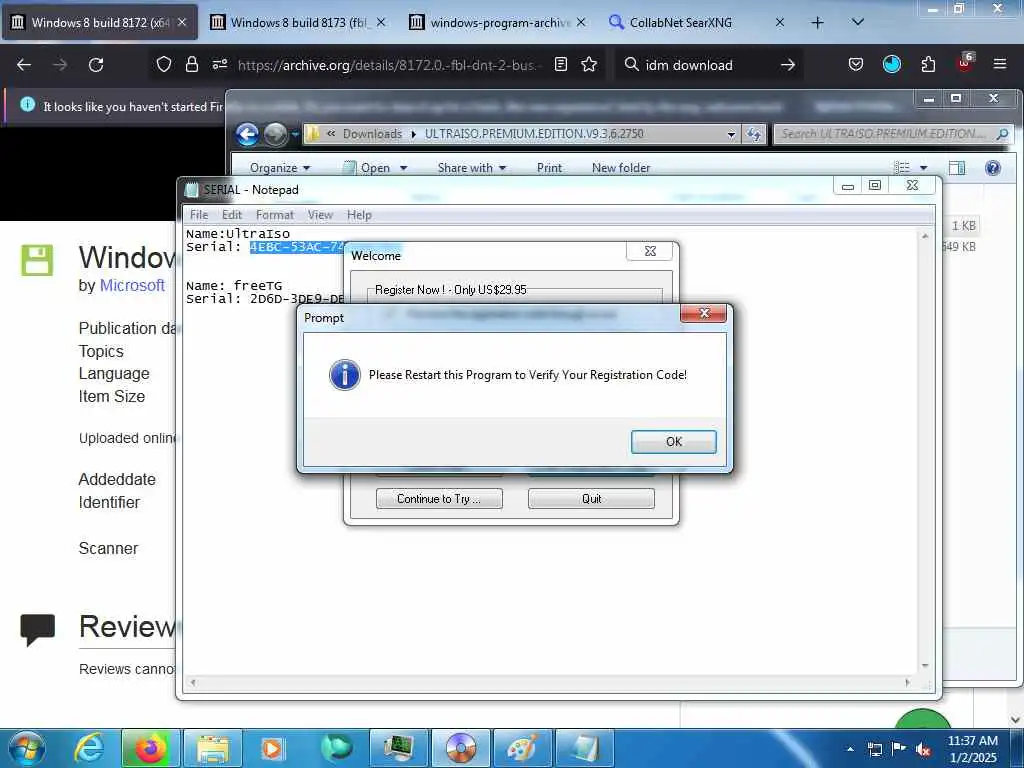Click Explorer back arrow button
Viewport: 1024px width, 768px height.
(247, 135)
